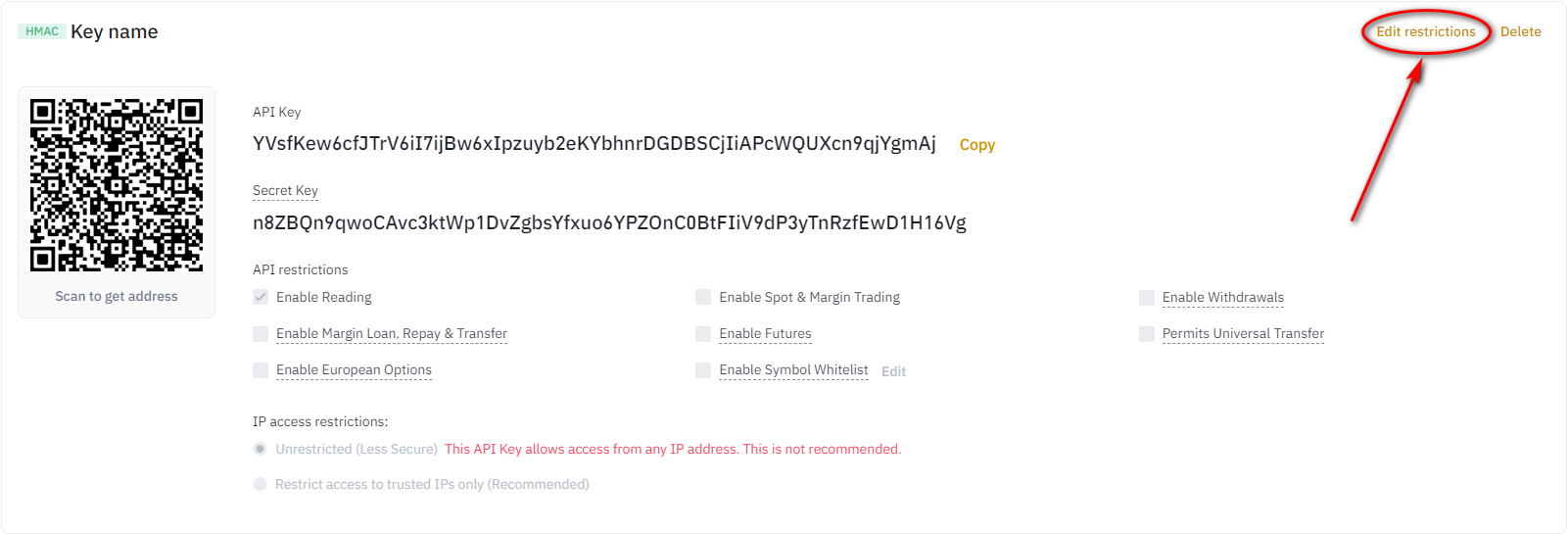The image size is (1568, 534).
Task: Edit the symbol whitelist
Action: (x=893, y=371)
